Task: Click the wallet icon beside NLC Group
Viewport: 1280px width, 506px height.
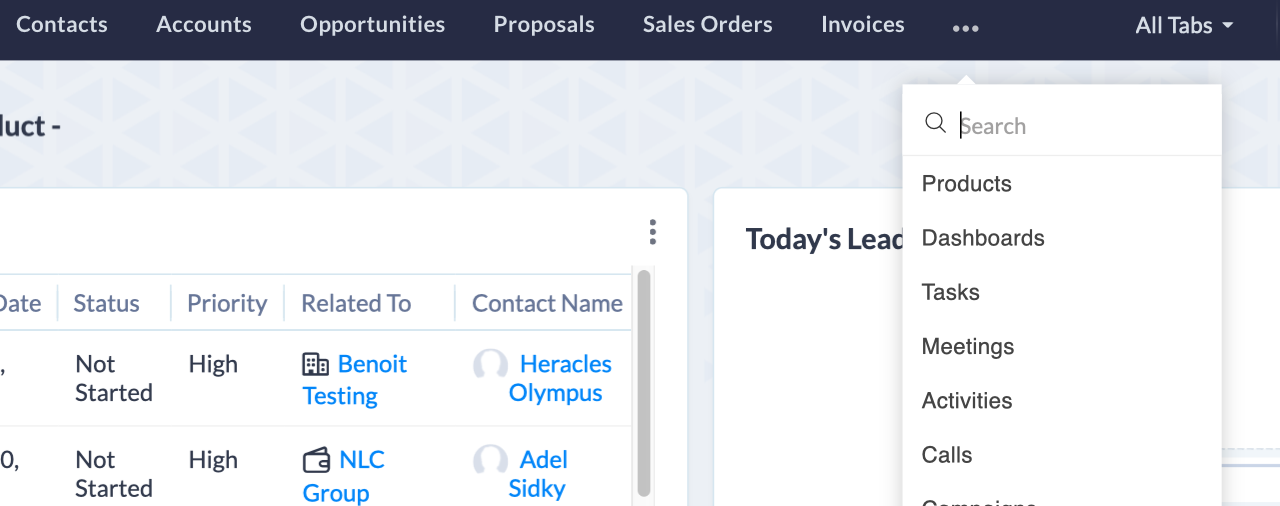Action: [316, 461]
